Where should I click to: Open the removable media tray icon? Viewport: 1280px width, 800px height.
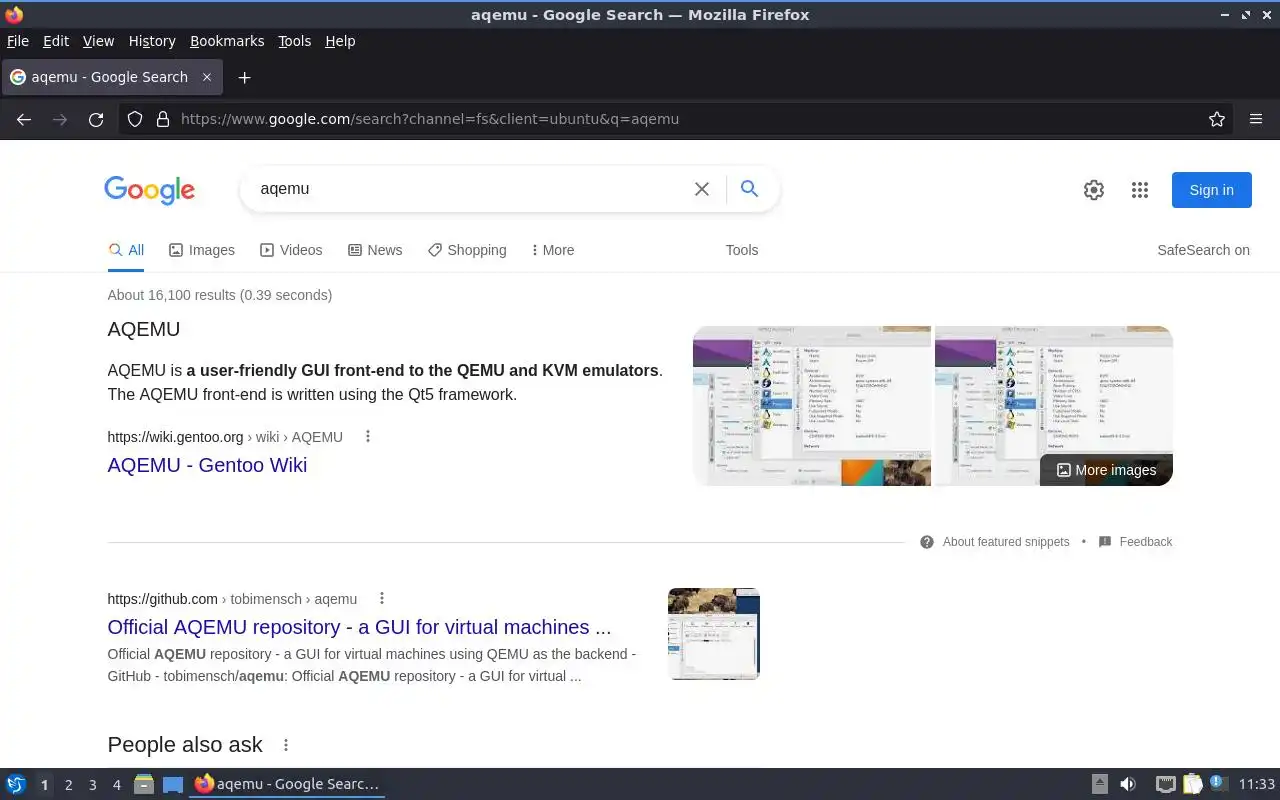1099,784
